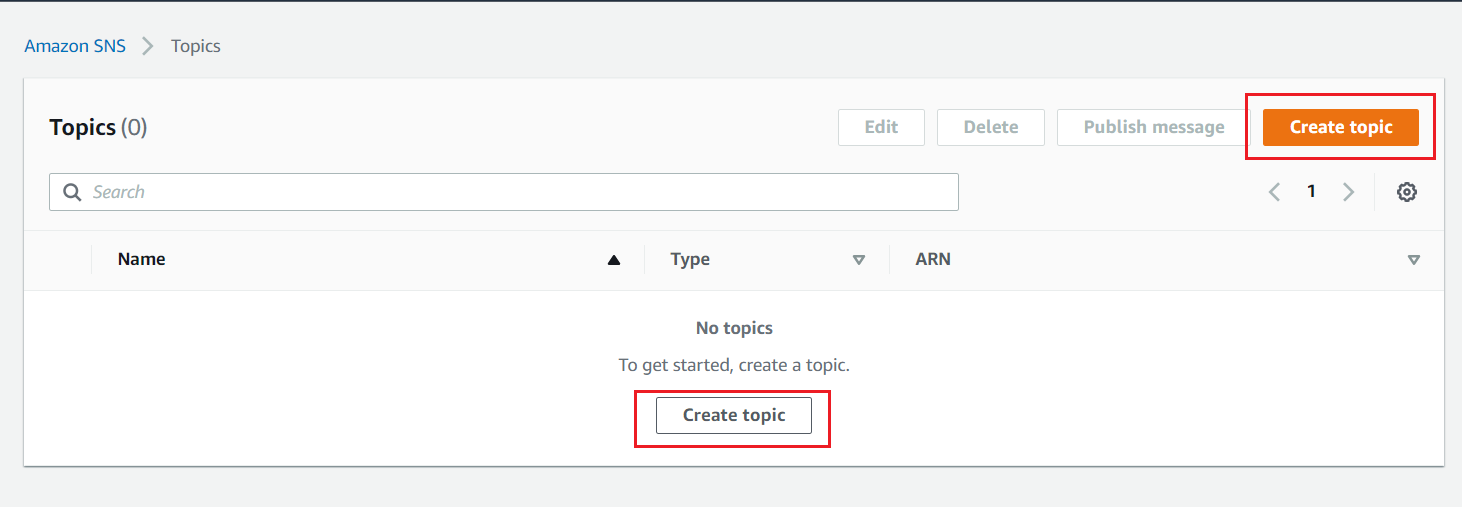Click the sort triangle beside Type column

pyautogui.click(x=858, y=260)
